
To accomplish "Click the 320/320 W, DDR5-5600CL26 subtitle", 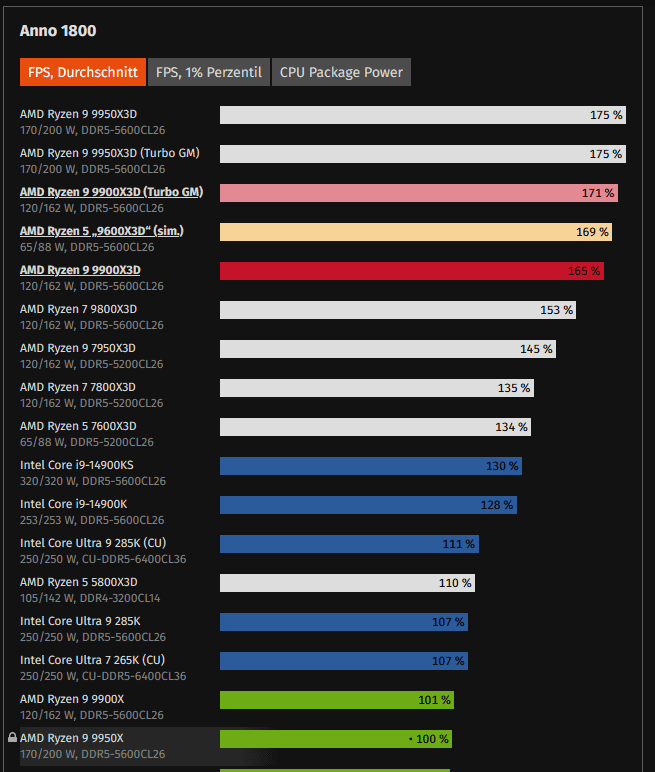I will [93, 481].
